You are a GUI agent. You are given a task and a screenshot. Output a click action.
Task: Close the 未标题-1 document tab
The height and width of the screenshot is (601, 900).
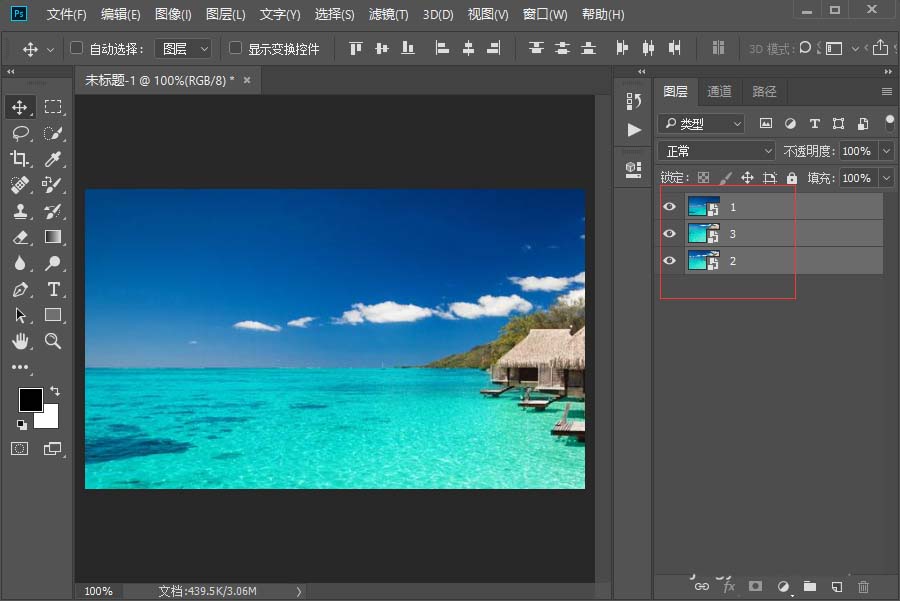pyautogui.click(x=247, y=80)
